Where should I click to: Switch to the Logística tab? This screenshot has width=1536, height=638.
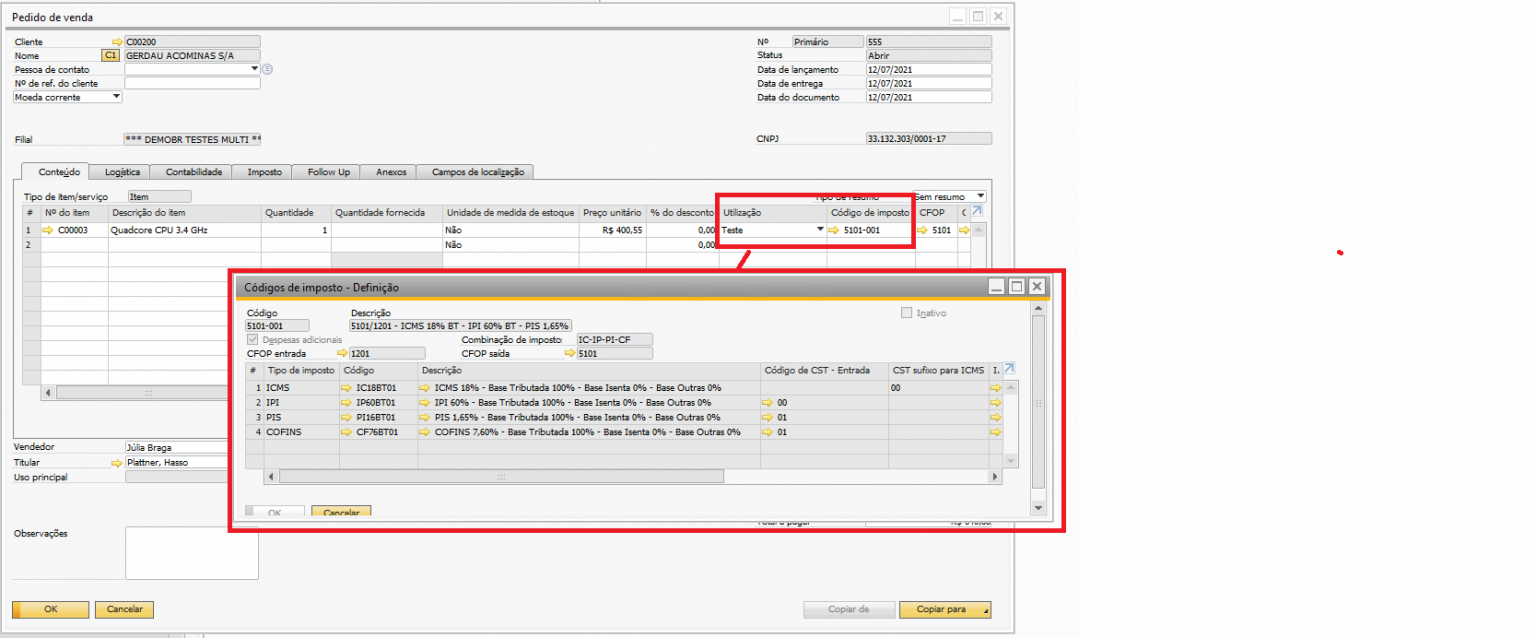[122, 172]
